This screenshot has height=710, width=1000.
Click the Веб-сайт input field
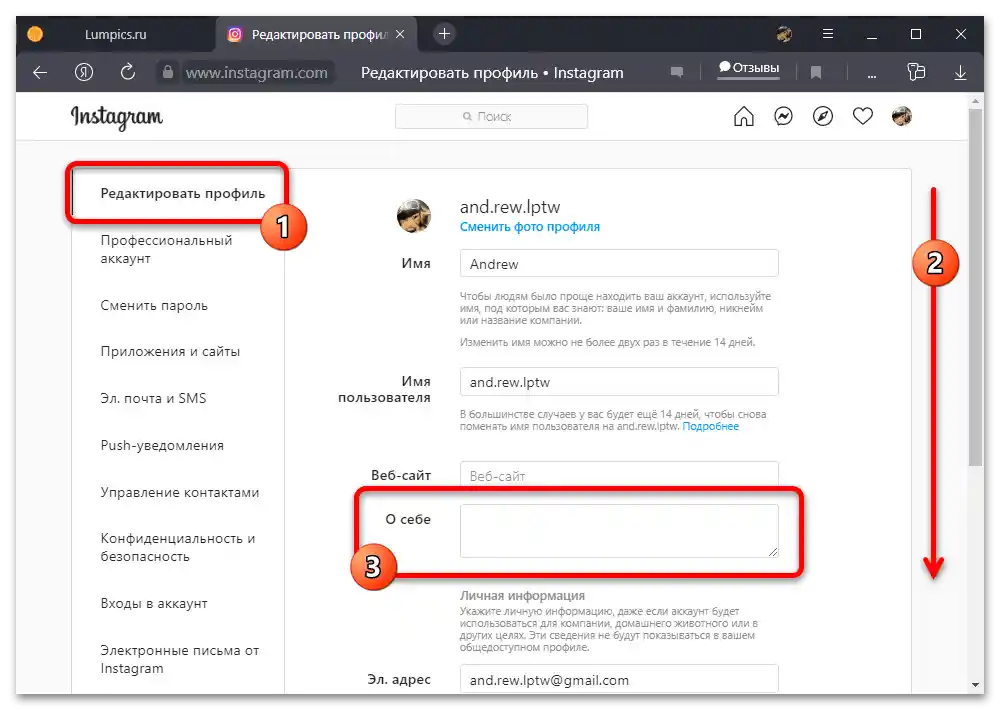coord(619,475)
